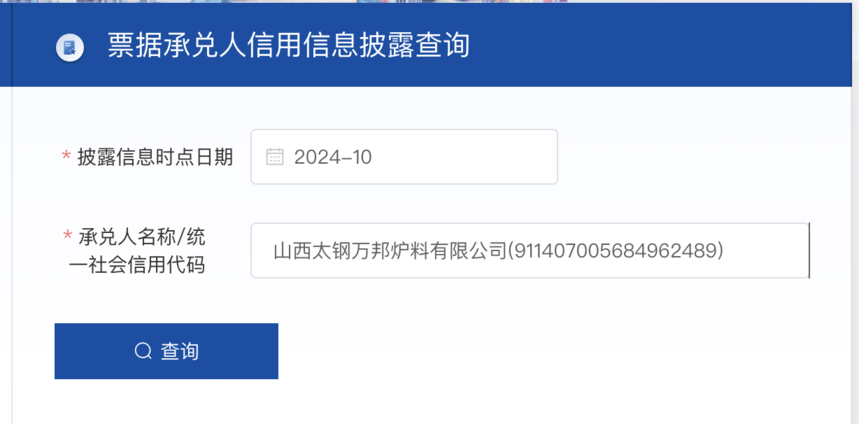The image size is (859, 424).
Task: Click the text cursor at the input field end
Action: pos(809,250)
